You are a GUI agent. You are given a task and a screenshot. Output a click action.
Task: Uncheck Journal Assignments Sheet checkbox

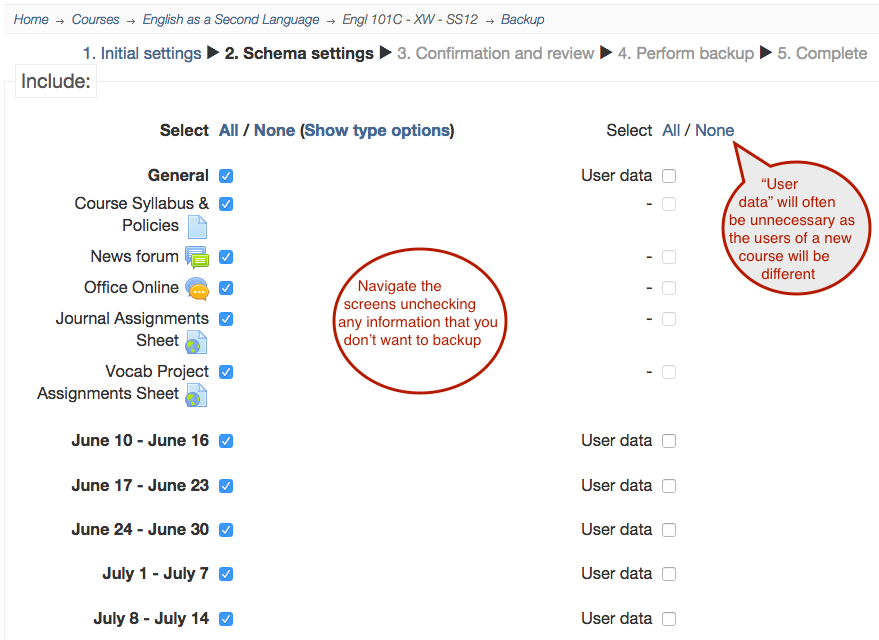pyautogui.click(x=226, y=319)
